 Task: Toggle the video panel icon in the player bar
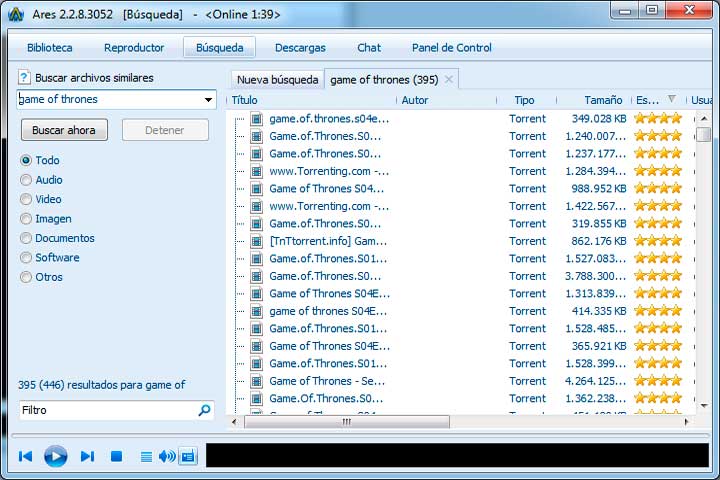coord(188,456)
